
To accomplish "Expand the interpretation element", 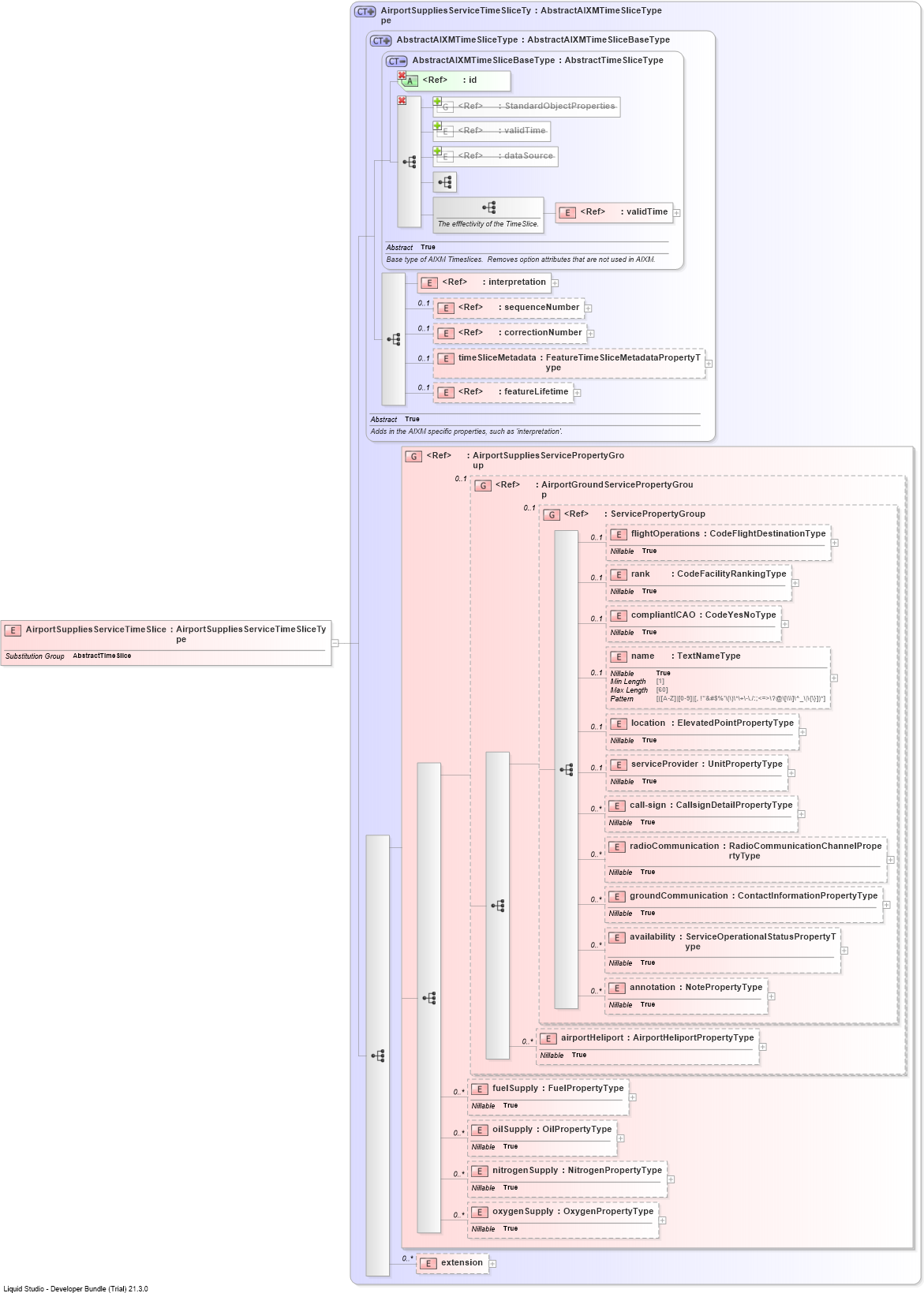I will pyautogui.click(x=555, y=282).
